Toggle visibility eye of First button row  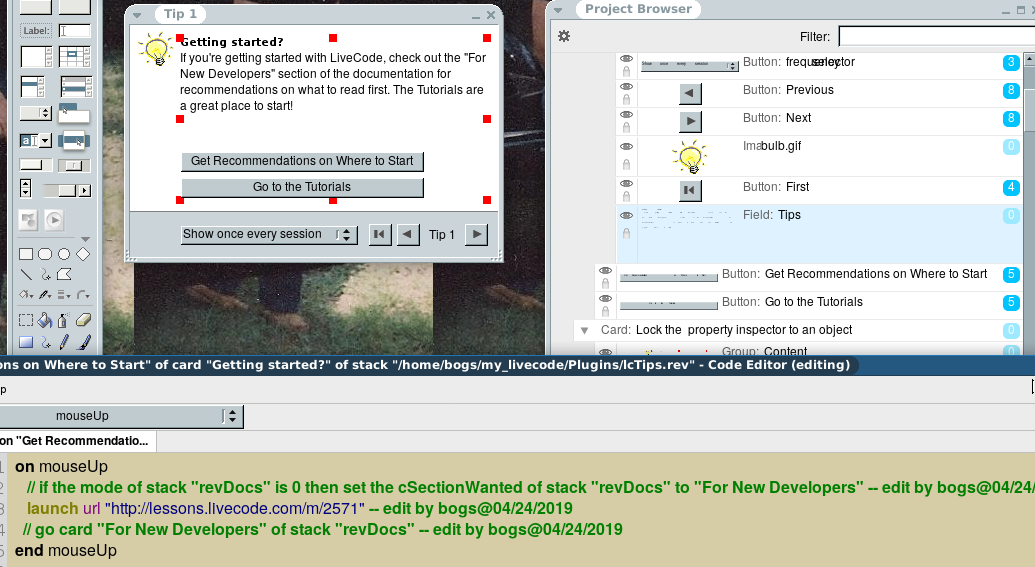click(626, 183)
